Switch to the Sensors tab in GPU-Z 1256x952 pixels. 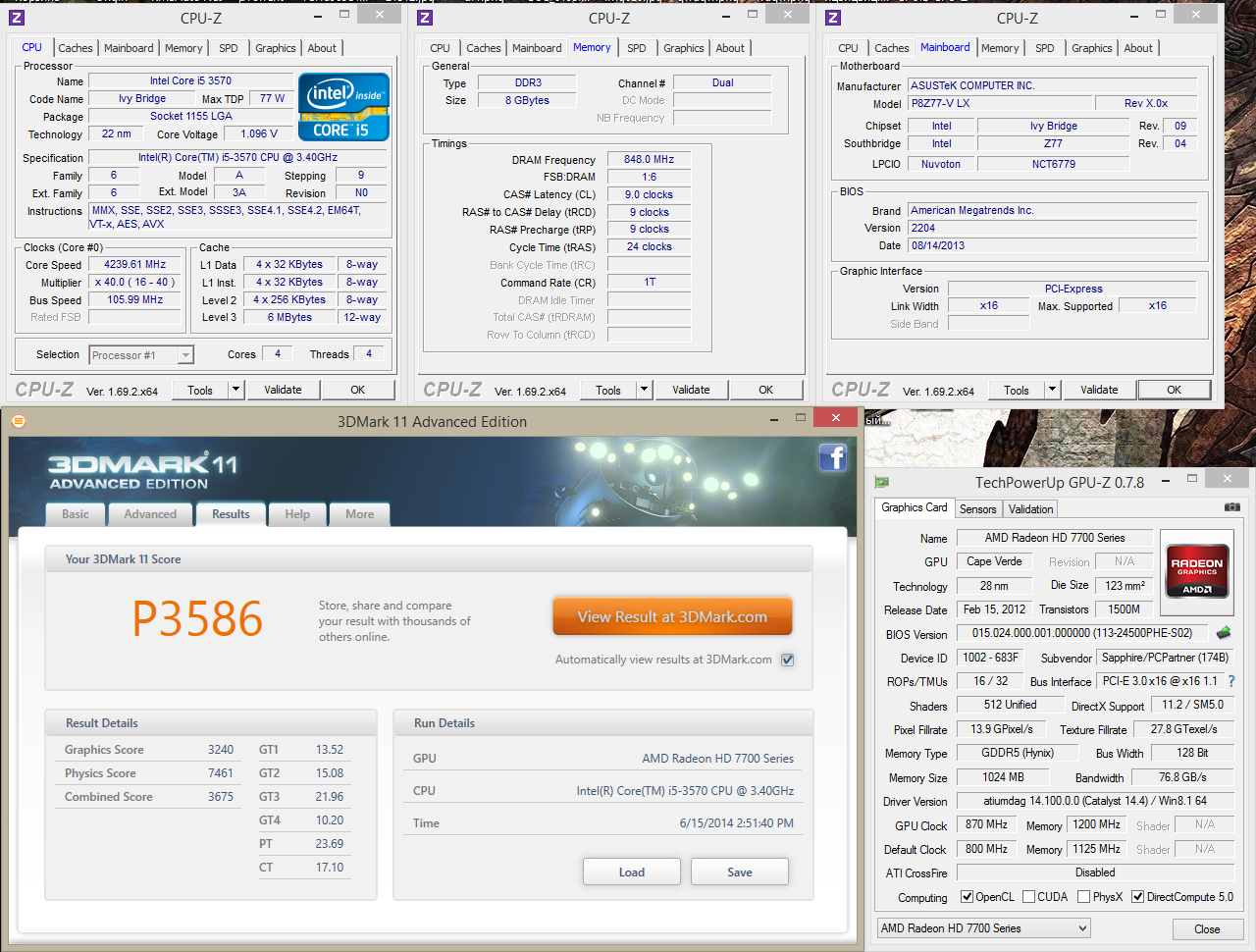(977, 508)
